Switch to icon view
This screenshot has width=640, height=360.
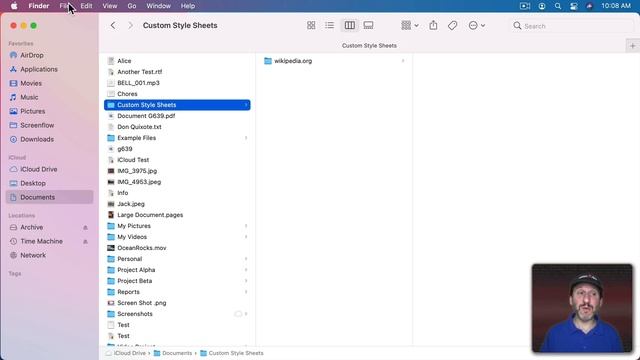(311, 25)
